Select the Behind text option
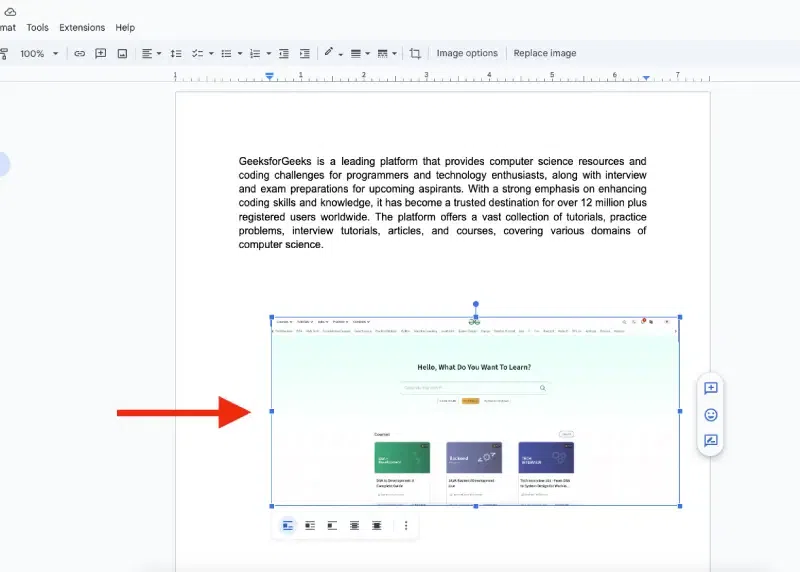 [x=355, y=526]
